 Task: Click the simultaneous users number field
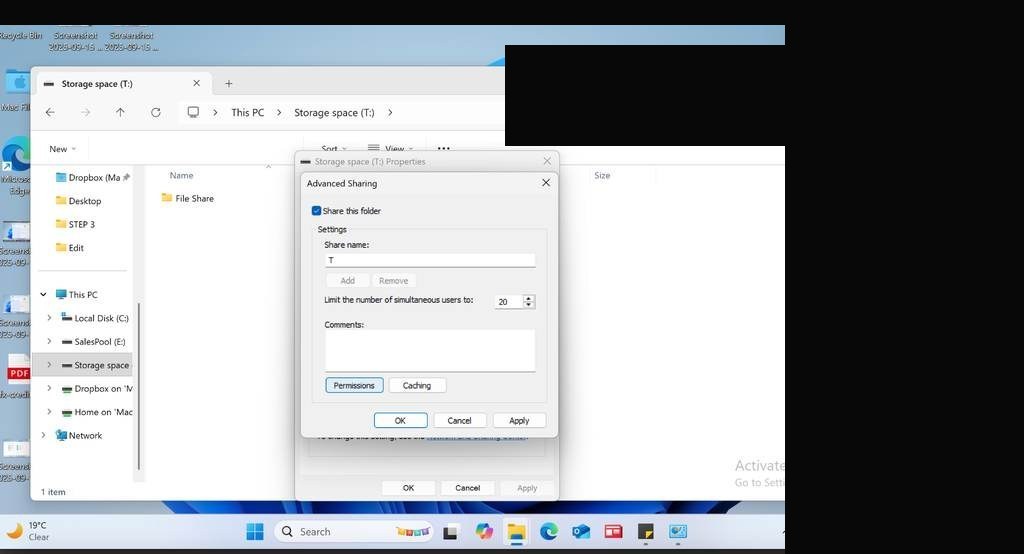pos(509,301)
